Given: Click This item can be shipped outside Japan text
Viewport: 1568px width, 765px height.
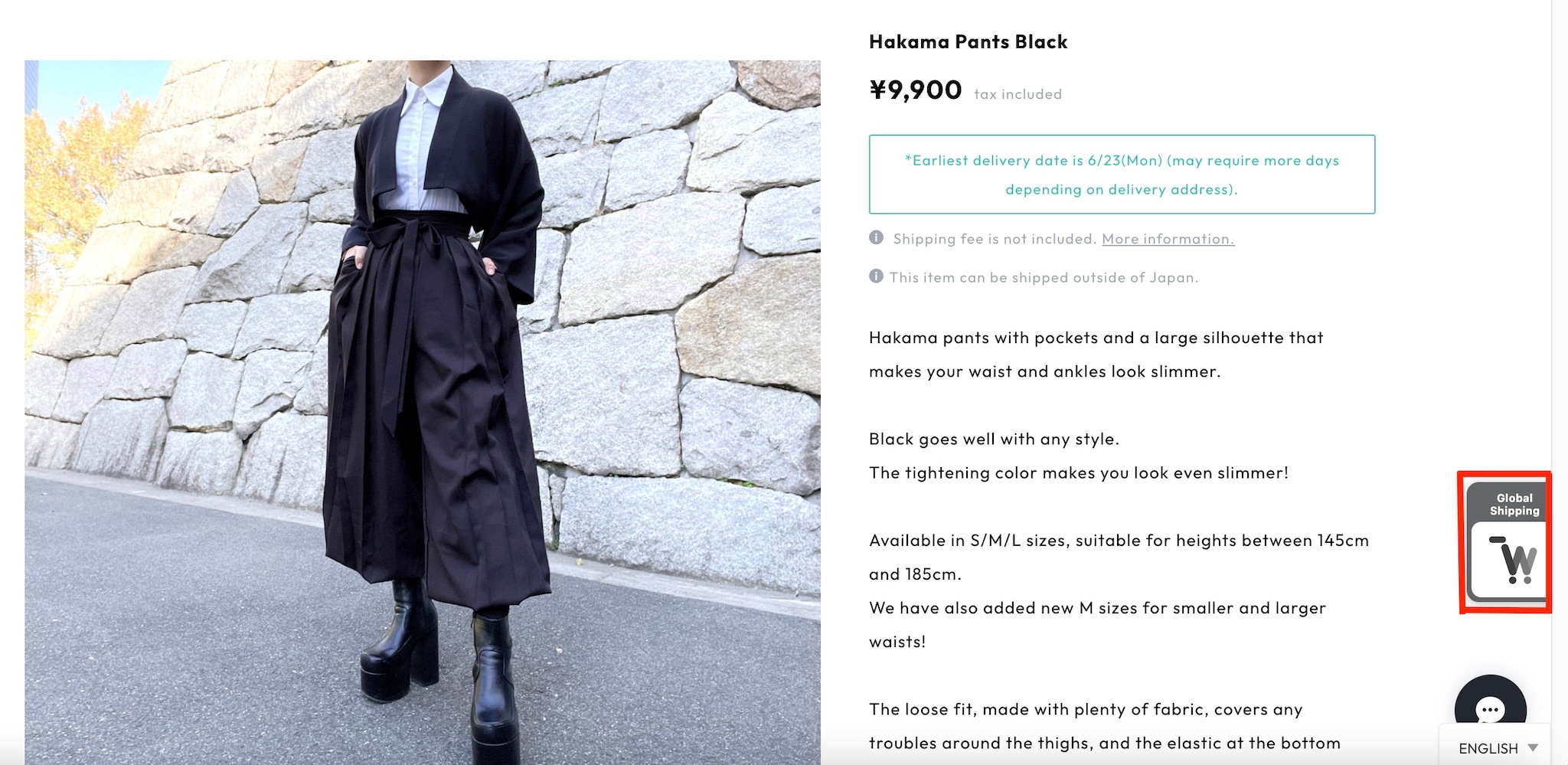Looking at the screenshot, I should 1044,277.
